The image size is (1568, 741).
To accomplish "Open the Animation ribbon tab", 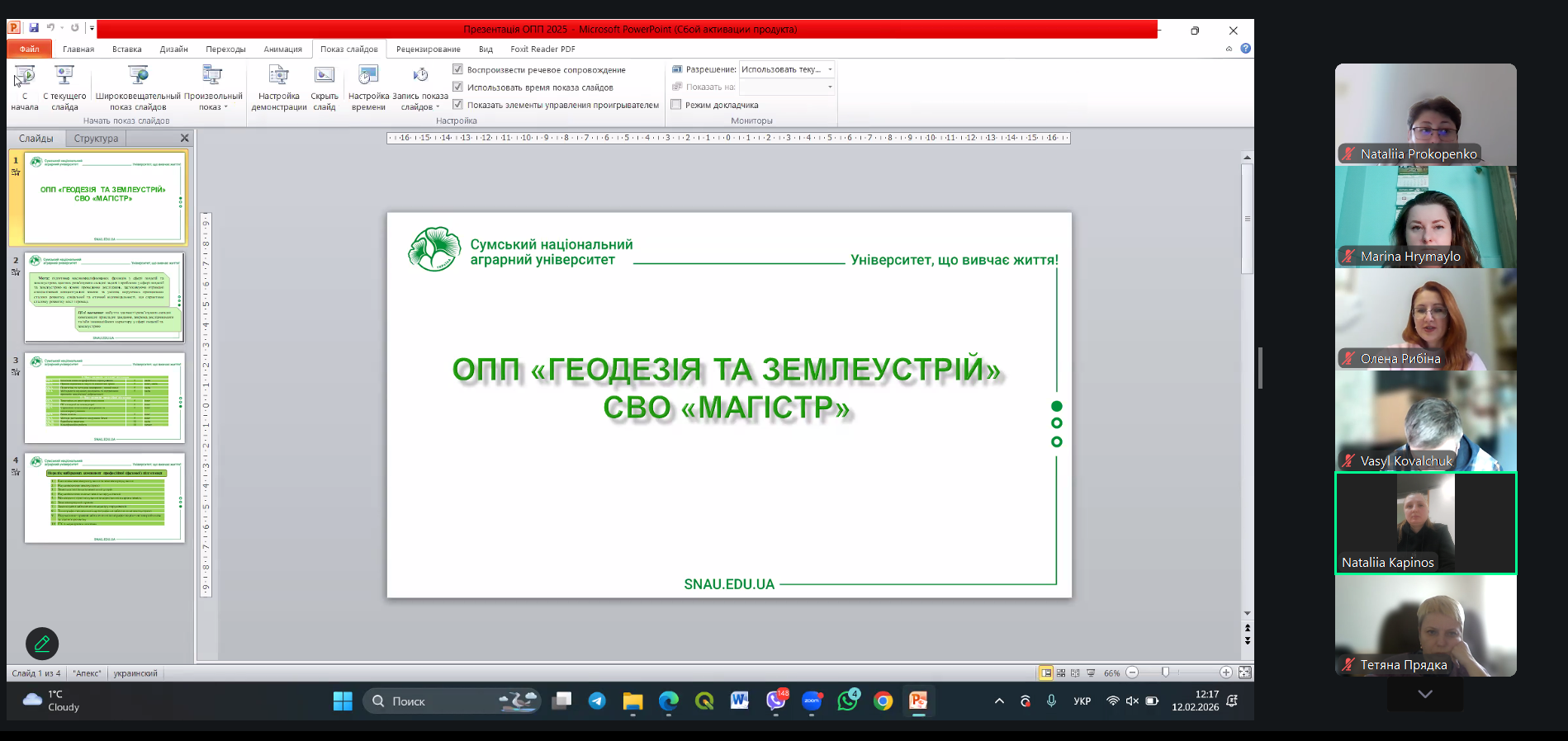I will click(282, 50).
